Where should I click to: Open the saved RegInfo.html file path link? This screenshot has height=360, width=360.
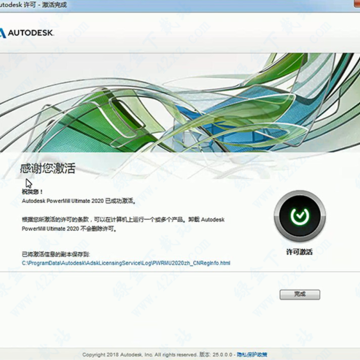pos(126,263)
